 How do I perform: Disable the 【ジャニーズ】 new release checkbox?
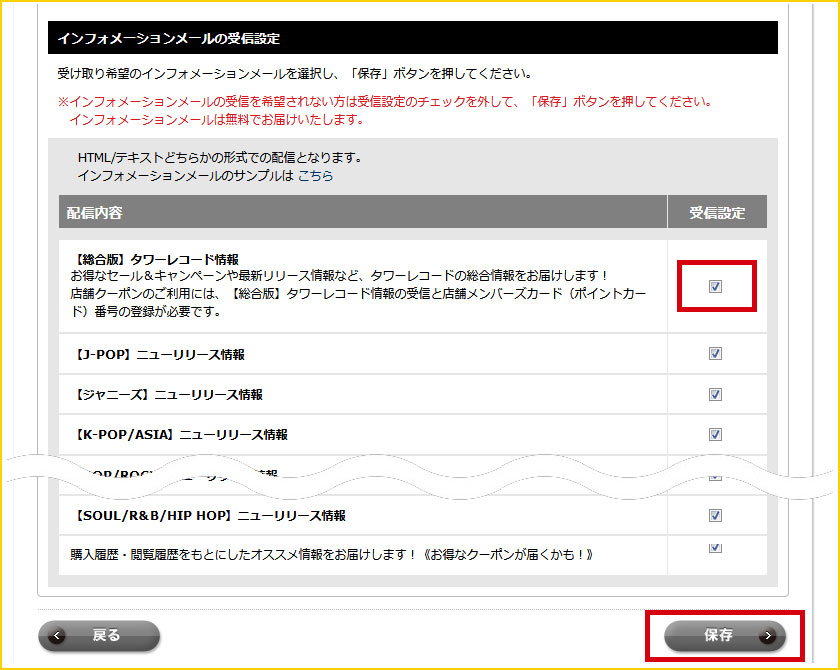click(x=715, y=394)
